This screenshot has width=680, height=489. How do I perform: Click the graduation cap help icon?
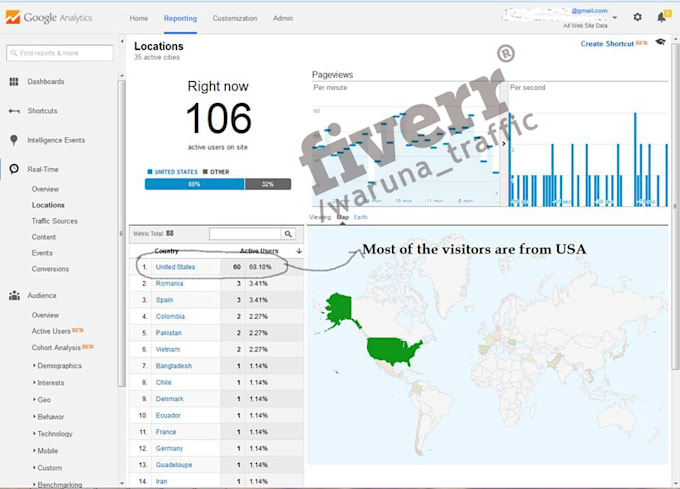pos(660,42)
